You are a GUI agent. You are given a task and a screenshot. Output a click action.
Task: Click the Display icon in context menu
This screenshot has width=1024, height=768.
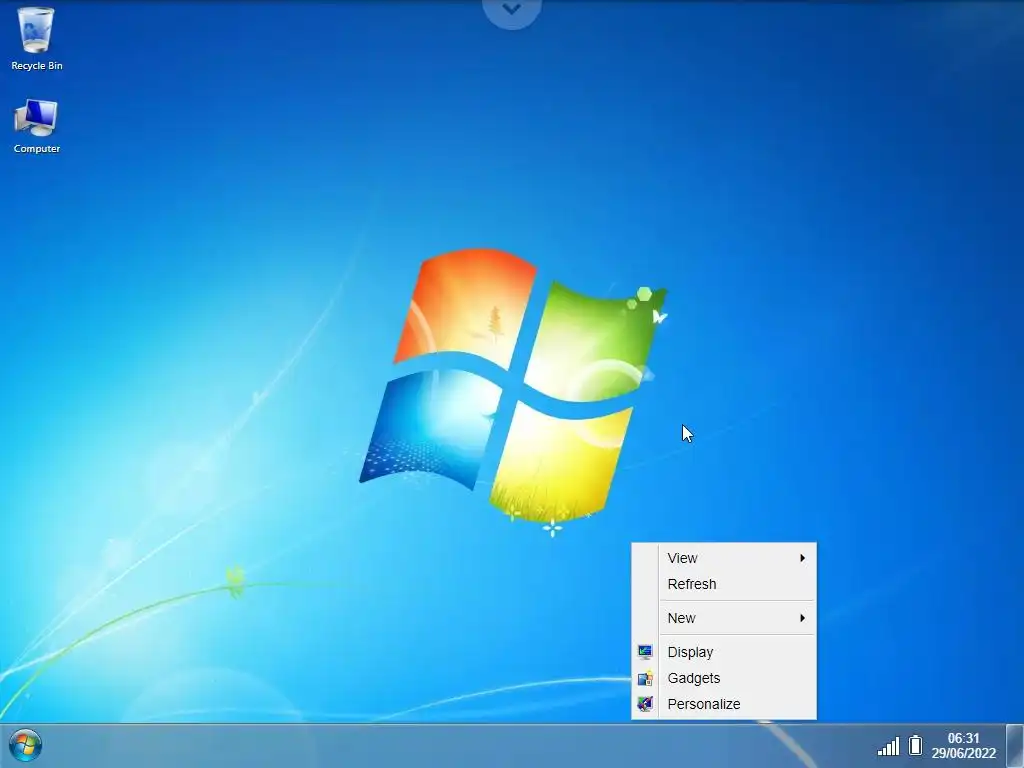645,652
